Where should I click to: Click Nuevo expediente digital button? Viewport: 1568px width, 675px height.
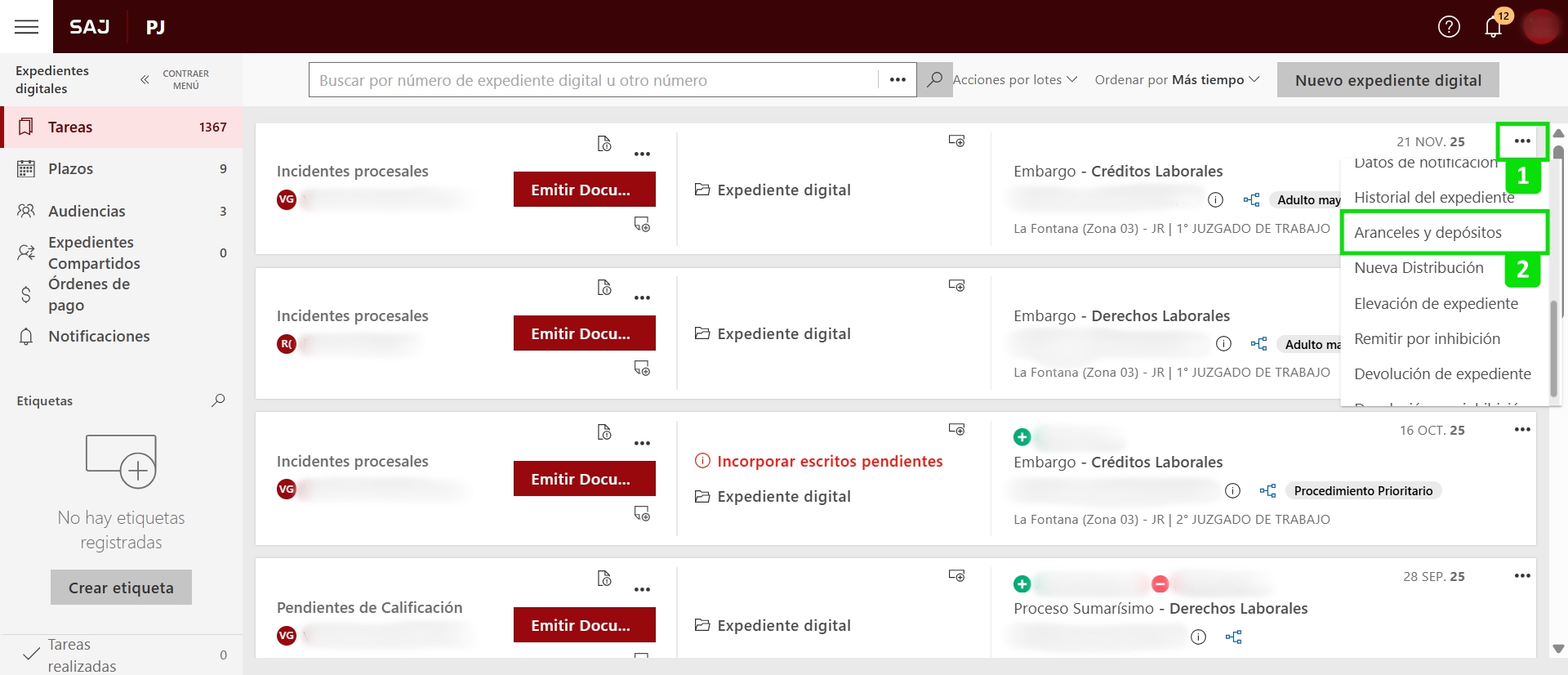click(1388, 80)
